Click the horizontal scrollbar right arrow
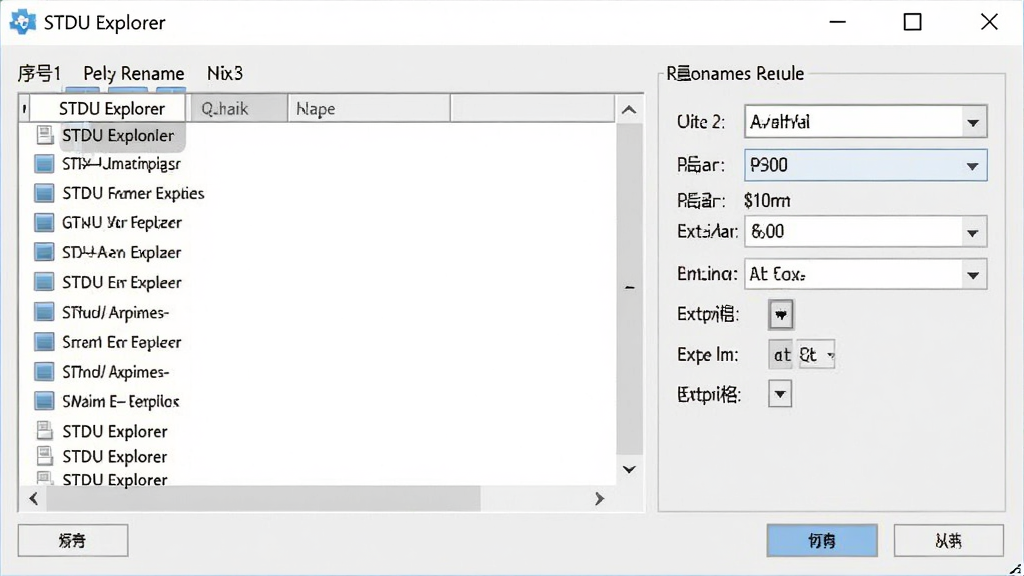The image size is (1024, 576). [600, 499]
